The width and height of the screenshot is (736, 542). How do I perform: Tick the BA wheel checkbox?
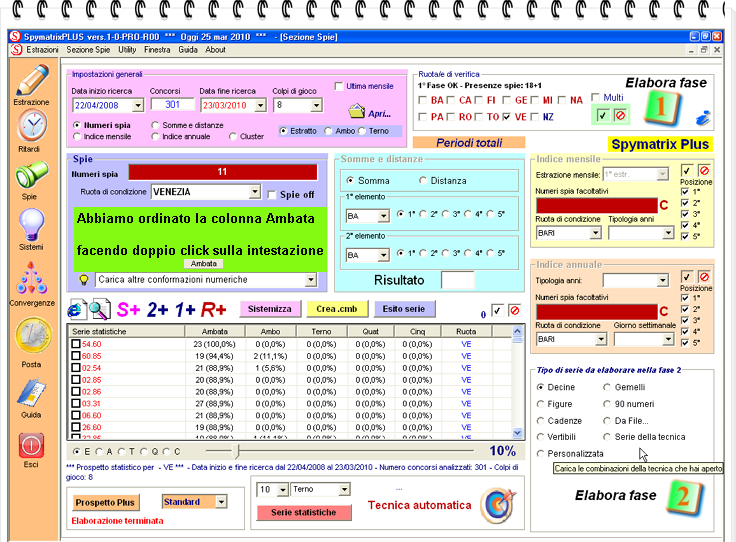[x=422, y=100]
